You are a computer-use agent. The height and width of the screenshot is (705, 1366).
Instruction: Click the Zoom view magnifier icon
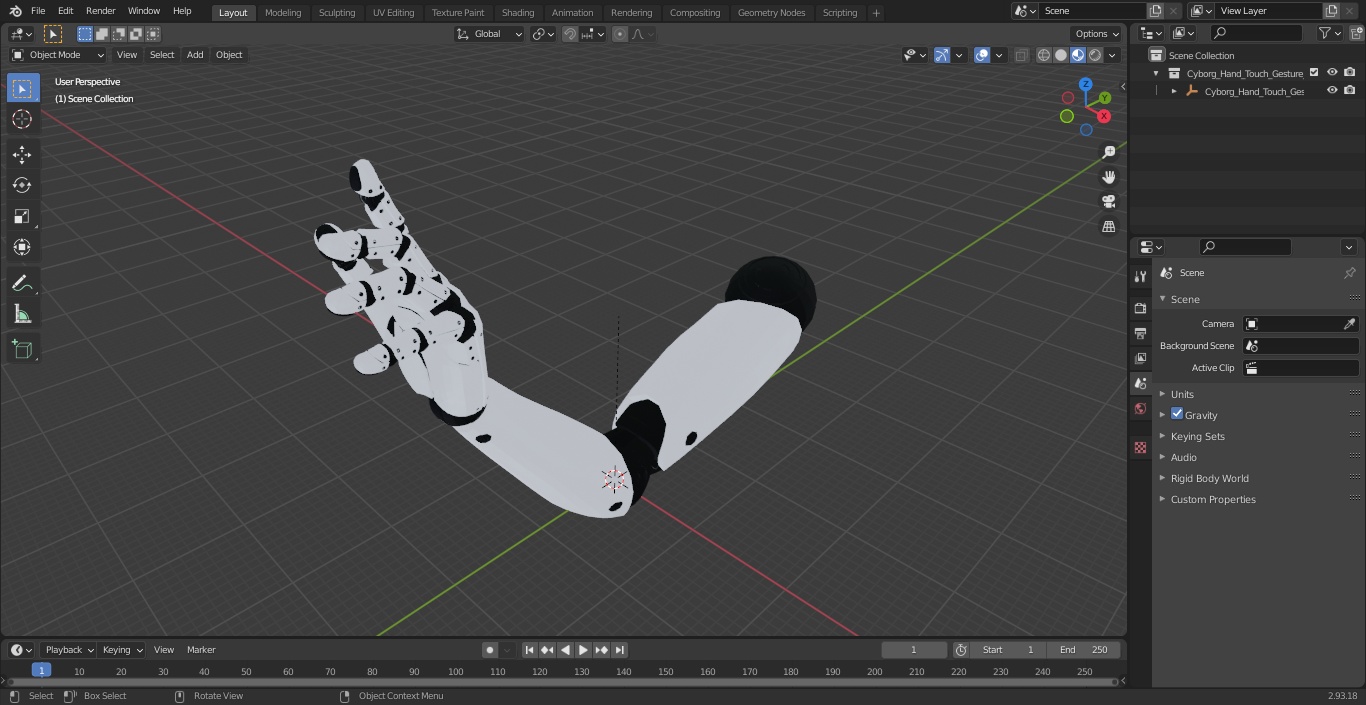[x=1109, y=152]
